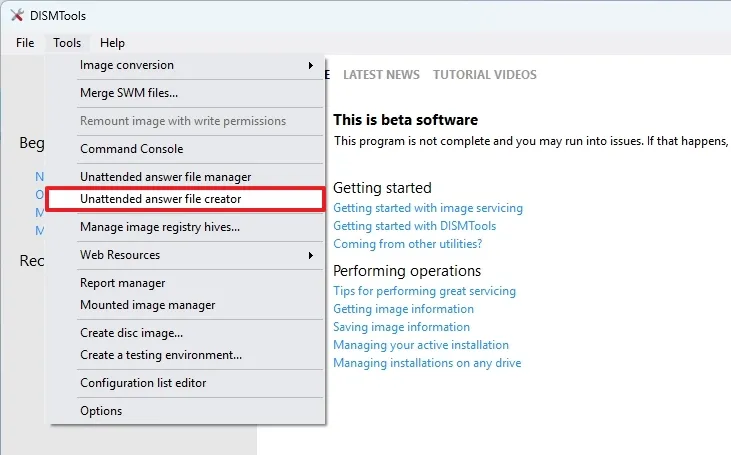Open Managing installations on any drive link

click(427, 363)
